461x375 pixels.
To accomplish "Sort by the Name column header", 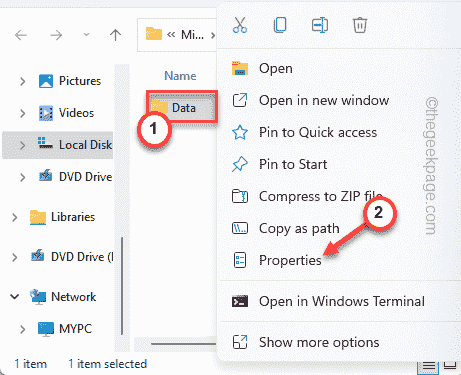I will tap(180, 76).
